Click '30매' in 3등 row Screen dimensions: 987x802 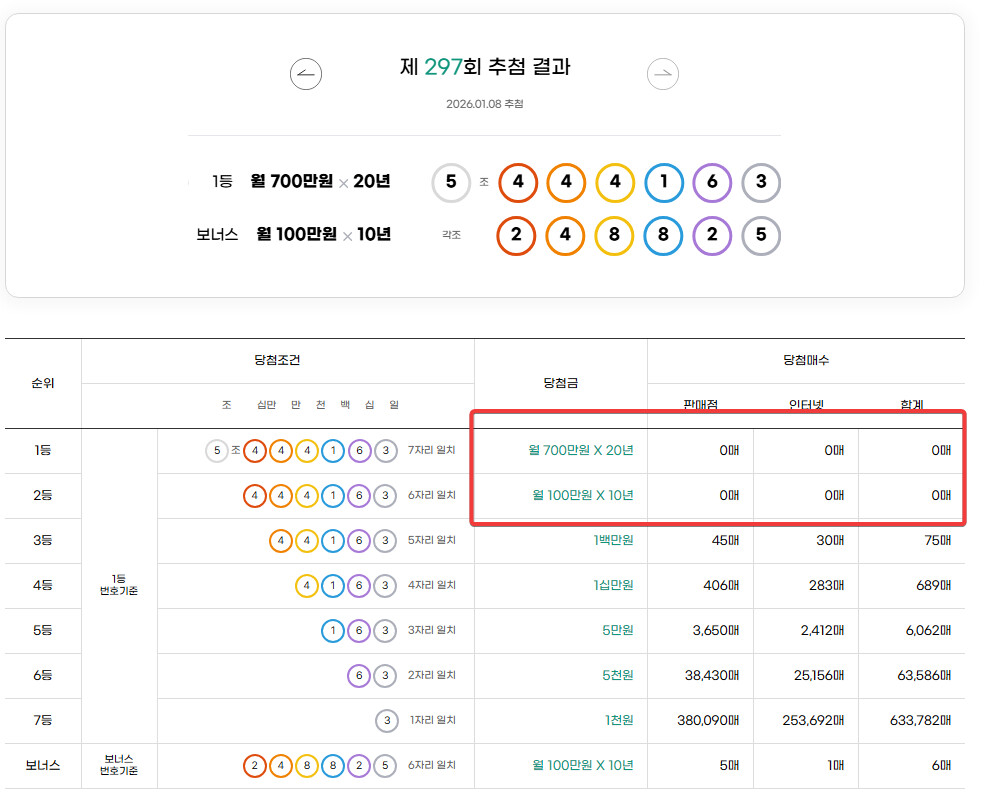830,541
